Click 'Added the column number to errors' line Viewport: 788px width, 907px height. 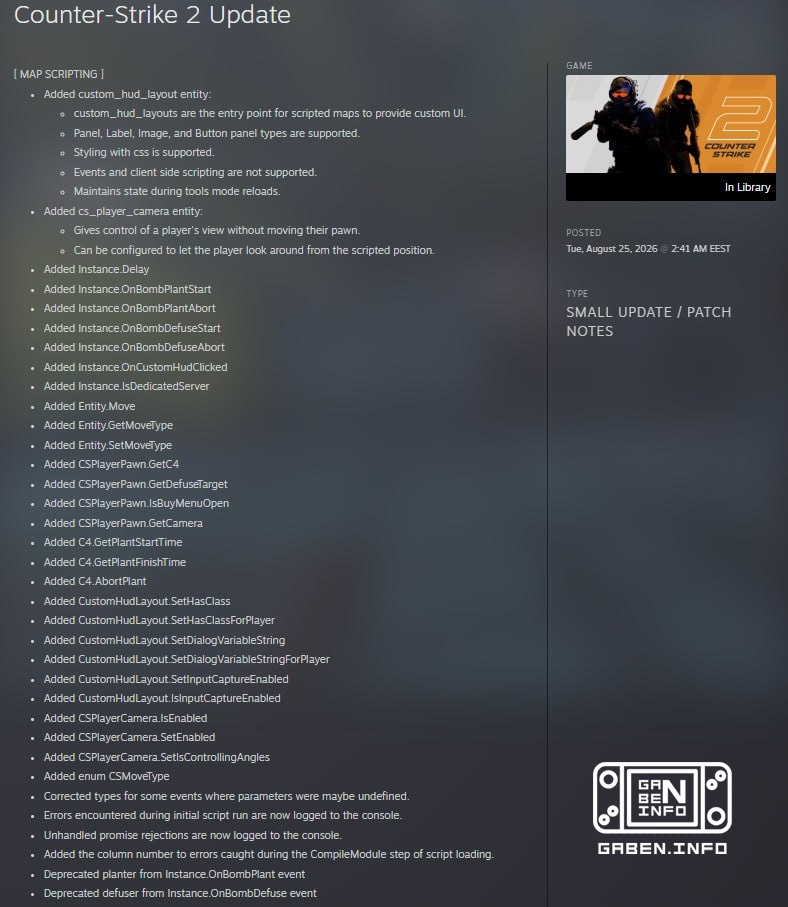[269, 854]
